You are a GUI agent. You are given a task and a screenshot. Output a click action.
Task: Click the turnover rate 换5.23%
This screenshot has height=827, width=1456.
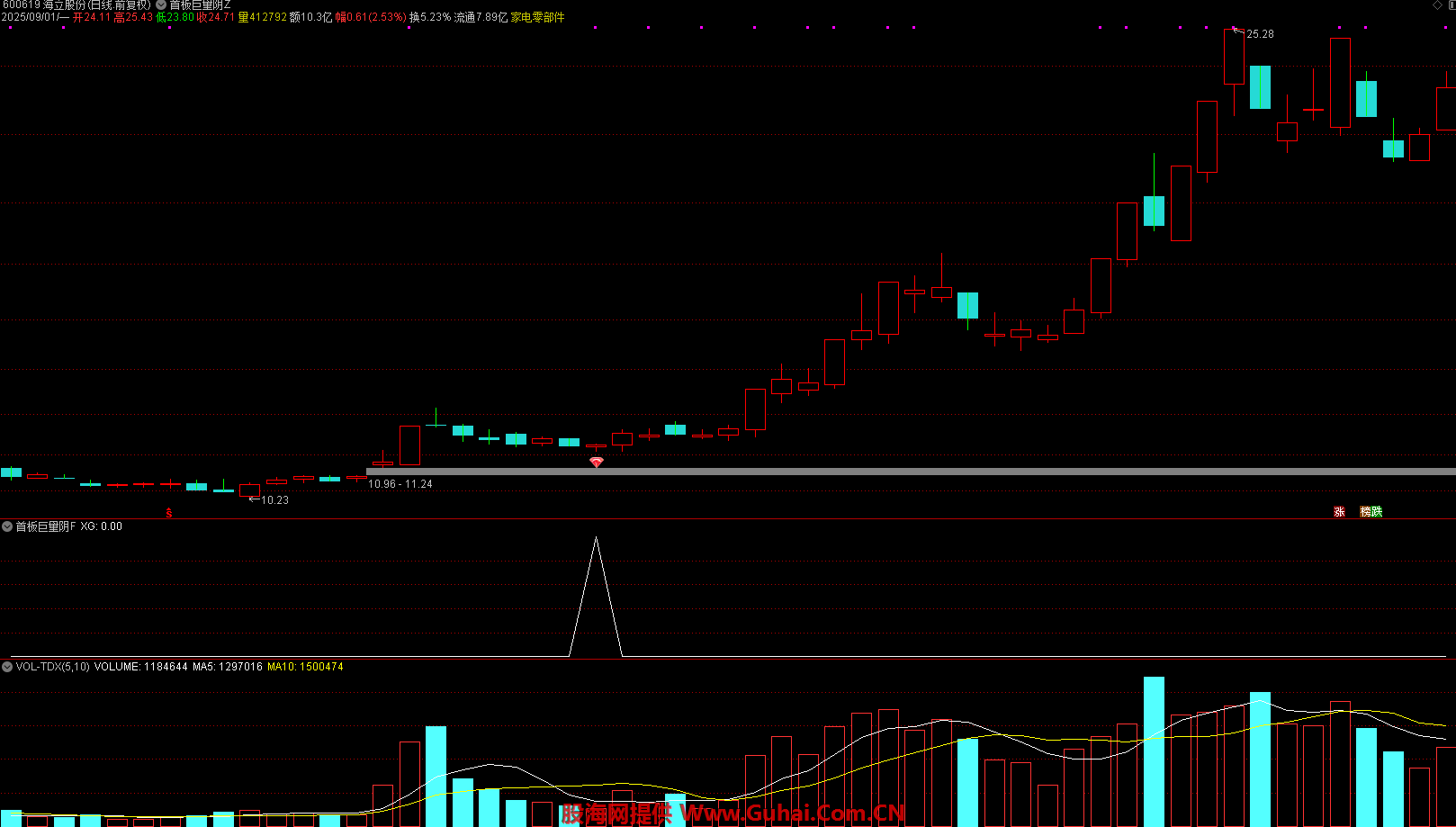tap(430, 17)
